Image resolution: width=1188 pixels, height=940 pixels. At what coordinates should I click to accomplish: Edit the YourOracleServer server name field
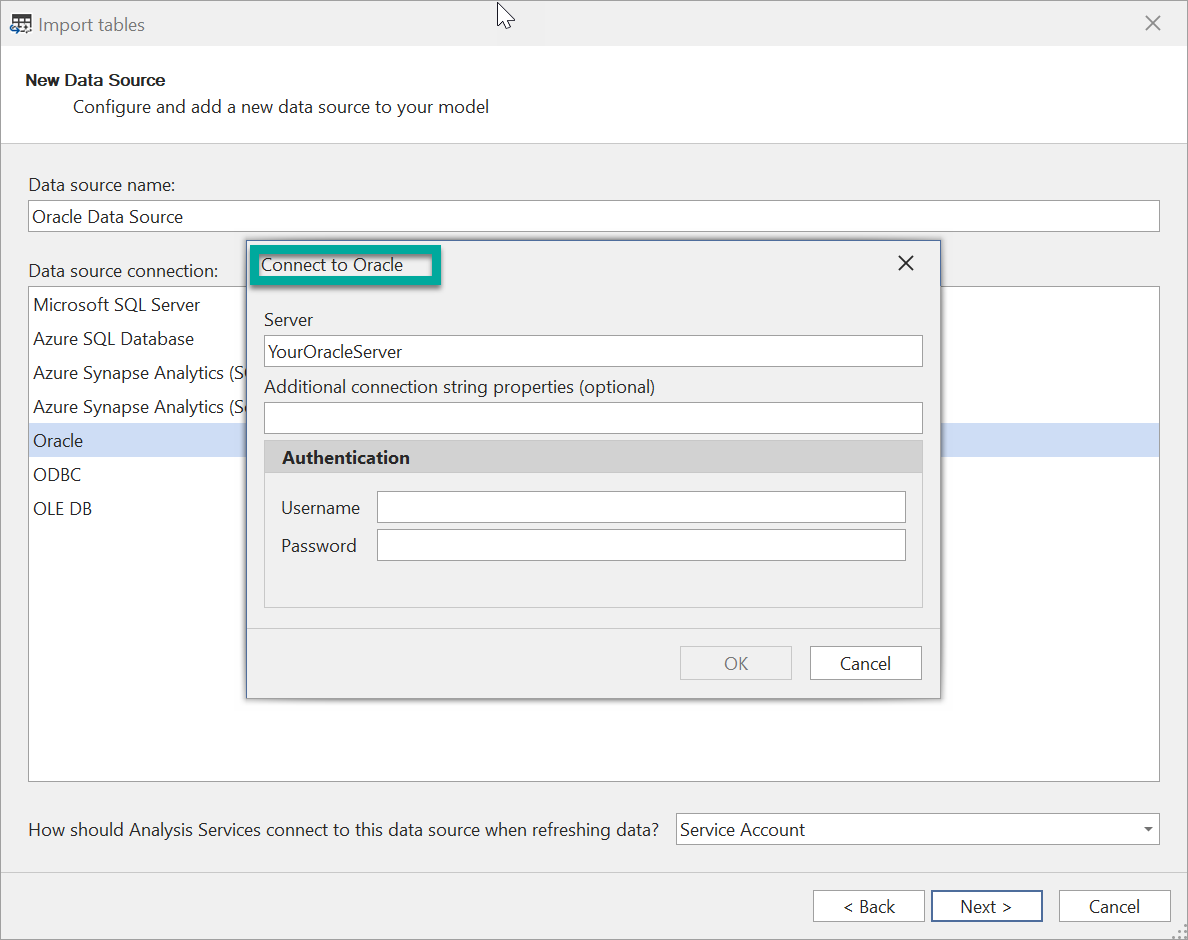click(593, 351)
